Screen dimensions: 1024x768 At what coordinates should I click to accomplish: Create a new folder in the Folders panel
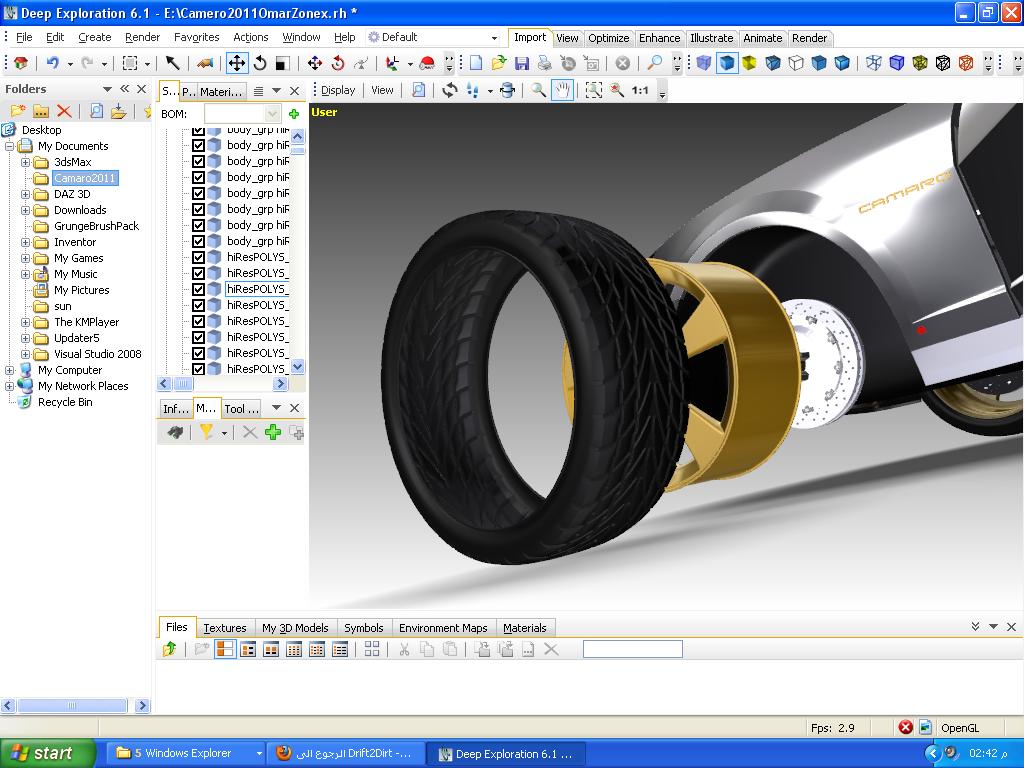click(x=18, y=111)
